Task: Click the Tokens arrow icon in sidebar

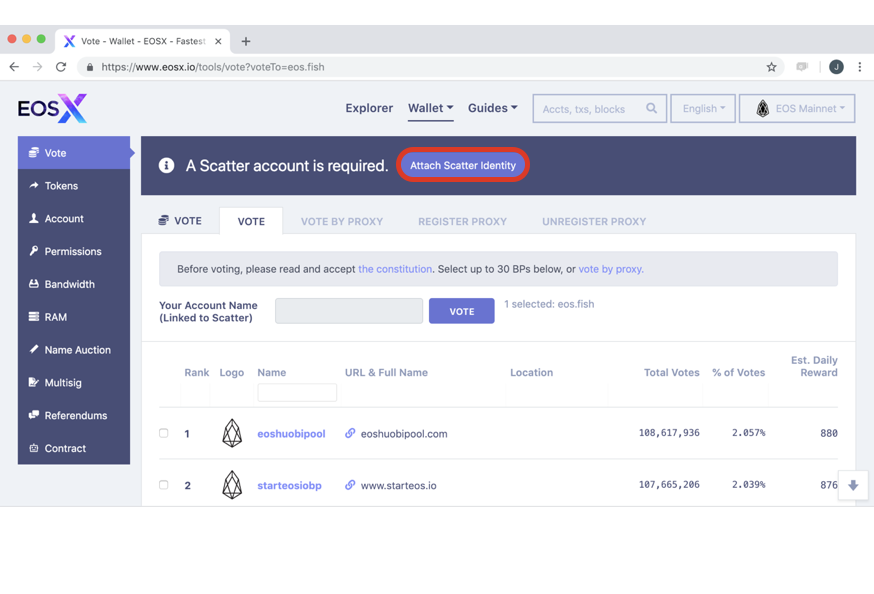Action: 34,185
